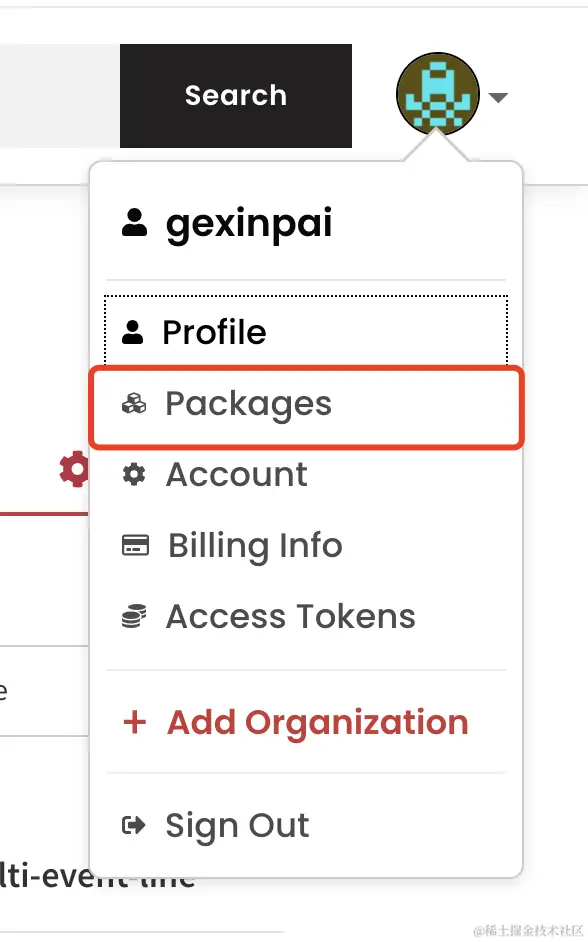The width and height of the screenshot is (588, 942).
Task: Go to Account settings
Action: click(306, 475)
